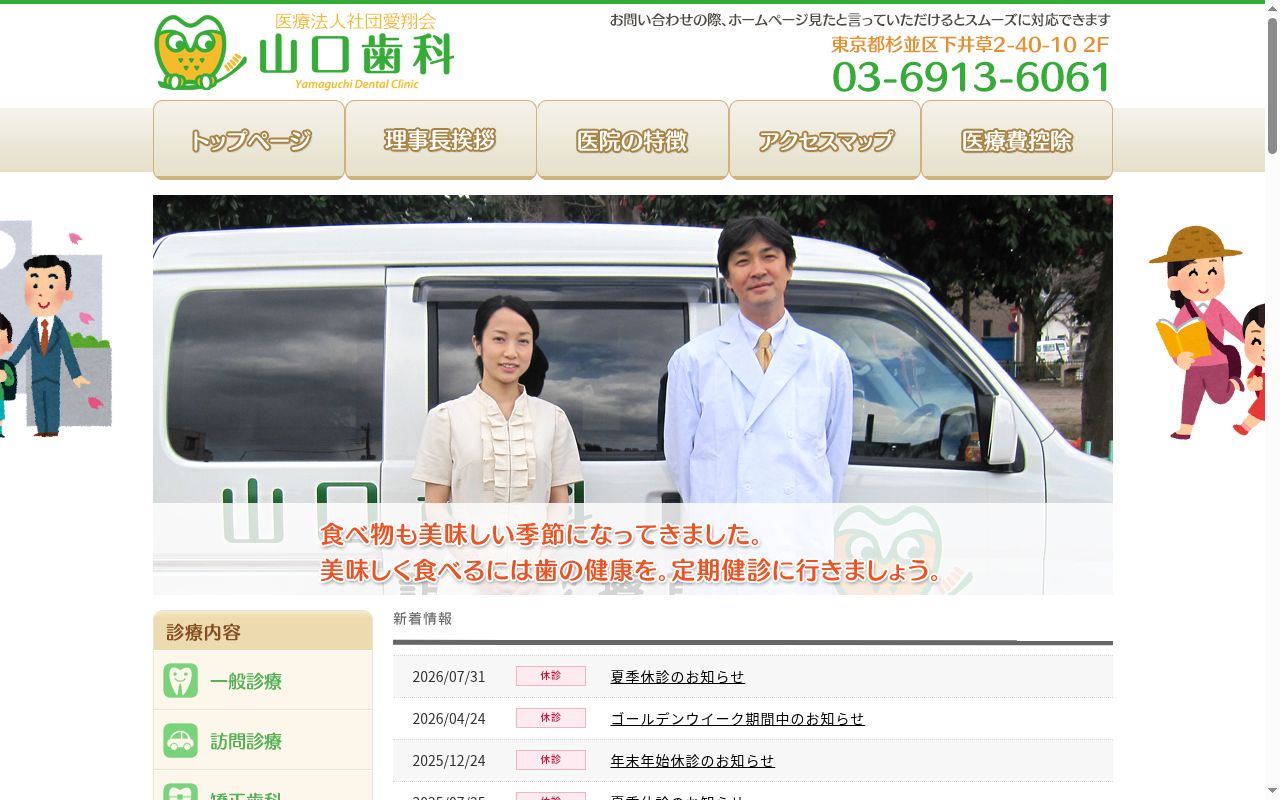Click the 新着情報 section heading
Image resolution: width=1280 pixels, height=800 pixels.
coord(423,619)
